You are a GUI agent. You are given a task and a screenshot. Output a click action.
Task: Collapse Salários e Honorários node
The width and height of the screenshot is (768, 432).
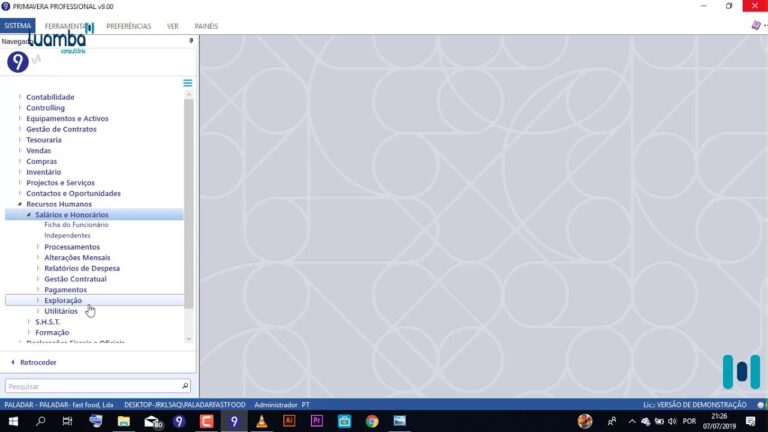[29, 215]
